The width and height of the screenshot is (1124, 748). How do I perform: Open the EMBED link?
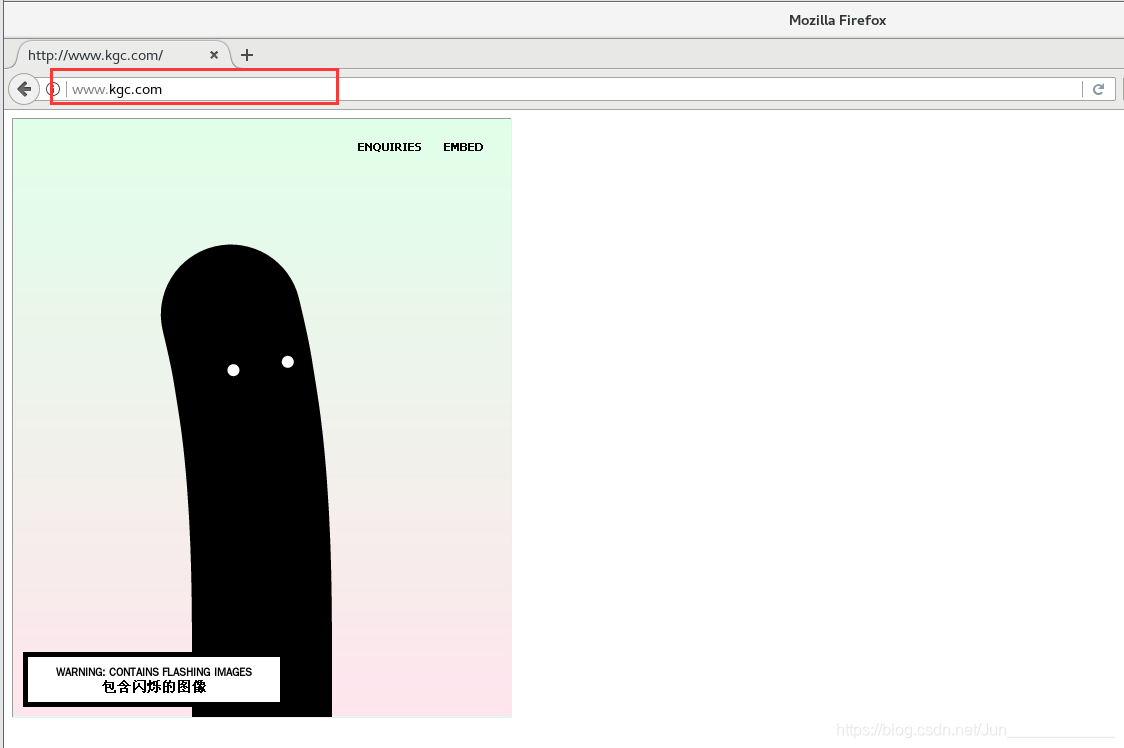[463, 147]
